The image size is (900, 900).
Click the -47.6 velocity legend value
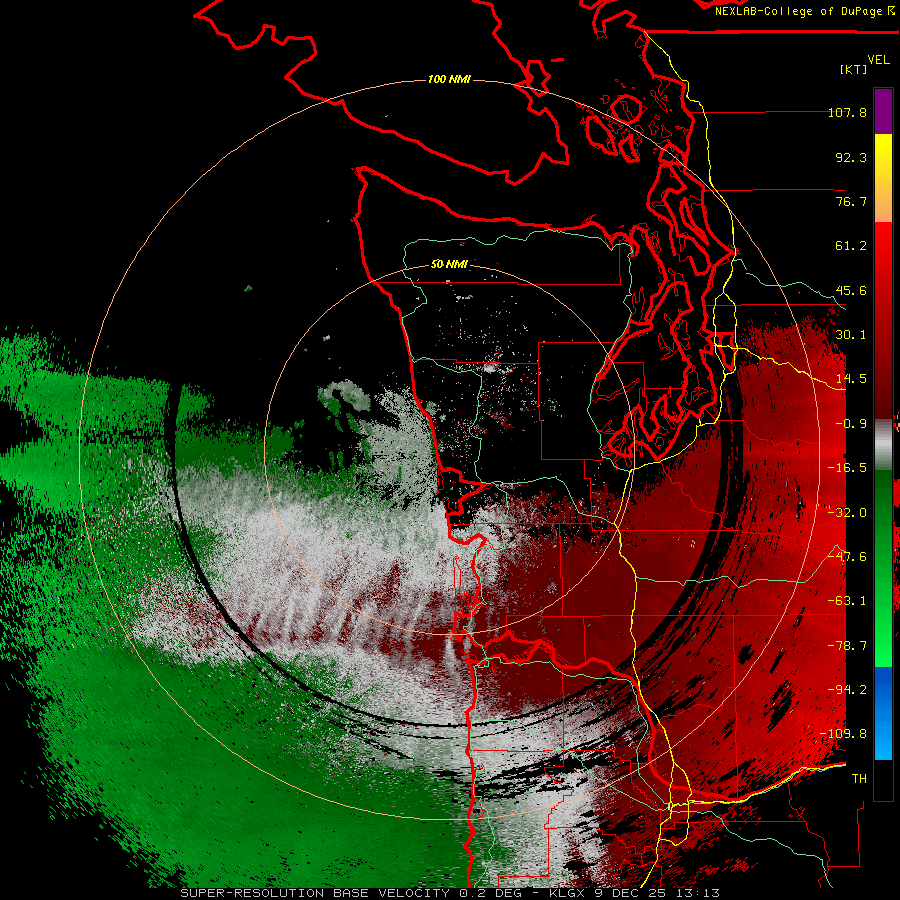pos(847,557)
